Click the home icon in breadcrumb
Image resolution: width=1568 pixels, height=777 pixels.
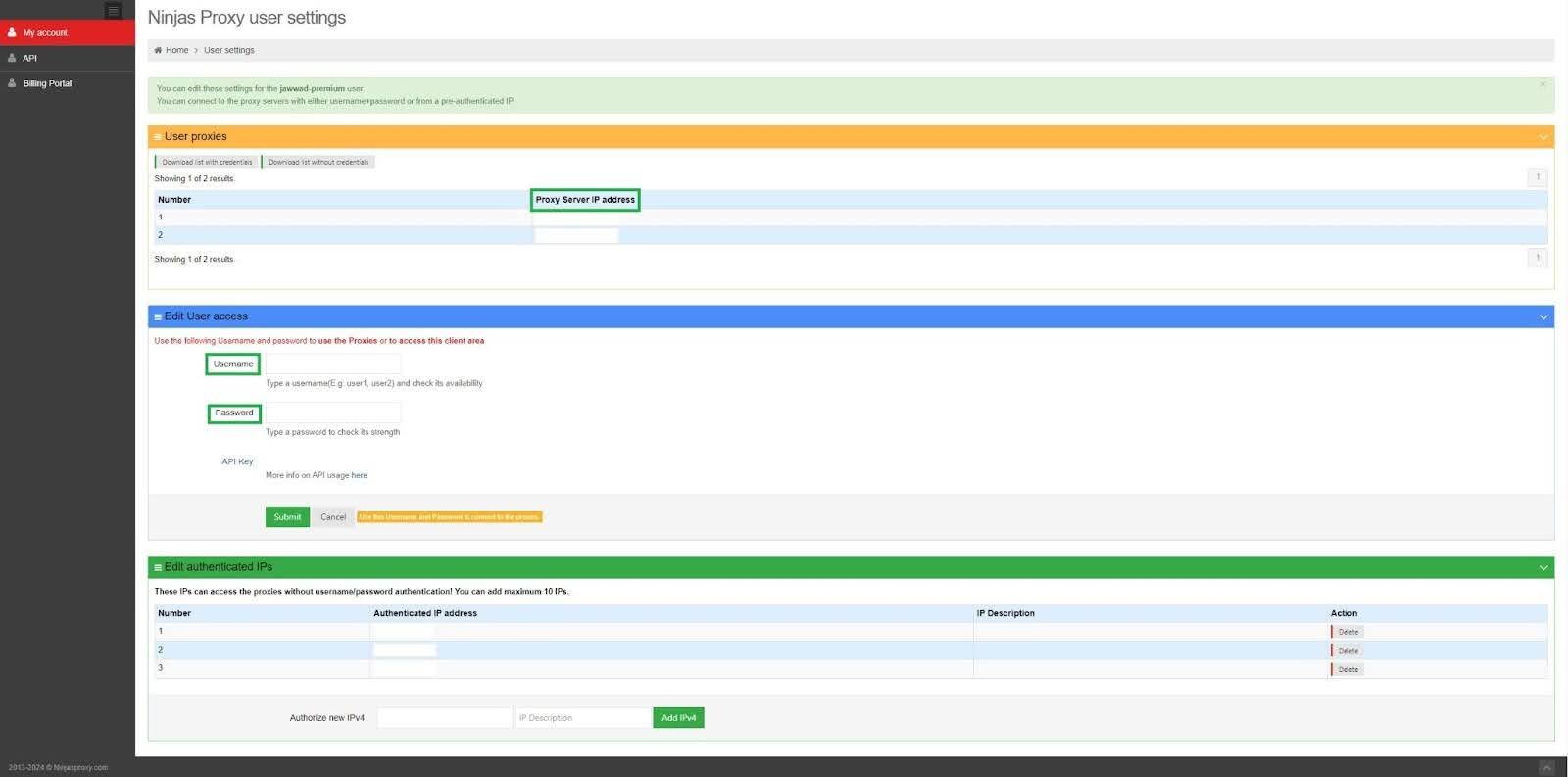(x=158, y=50)
